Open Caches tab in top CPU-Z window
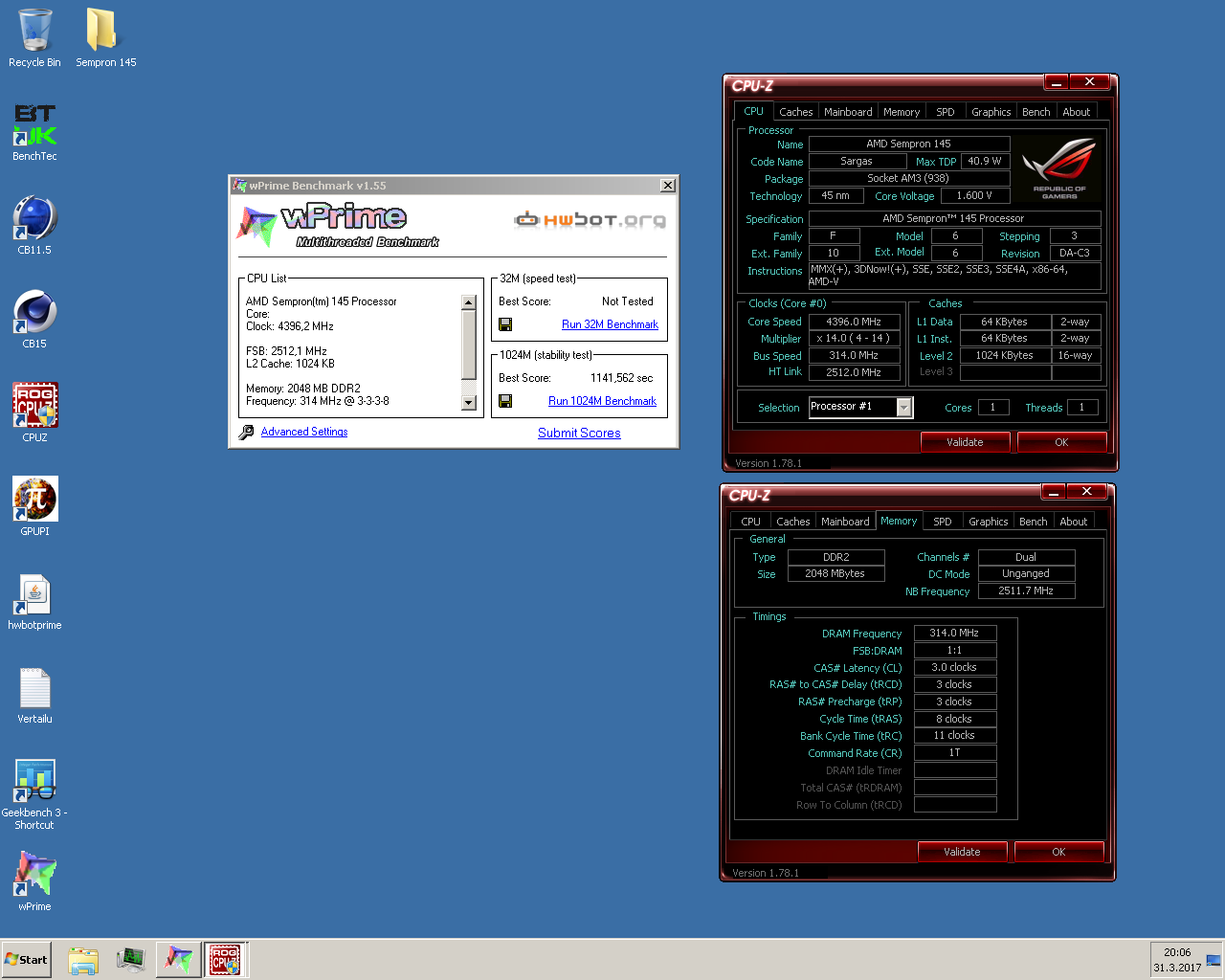 pos(795,112)
